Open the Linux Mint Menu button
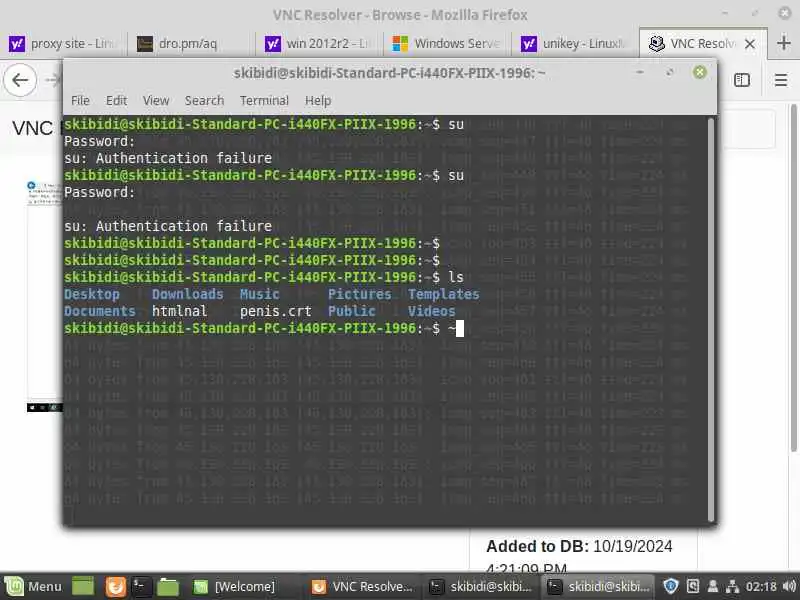This screenshot has width=800, height=600. (x=34, y=587)
